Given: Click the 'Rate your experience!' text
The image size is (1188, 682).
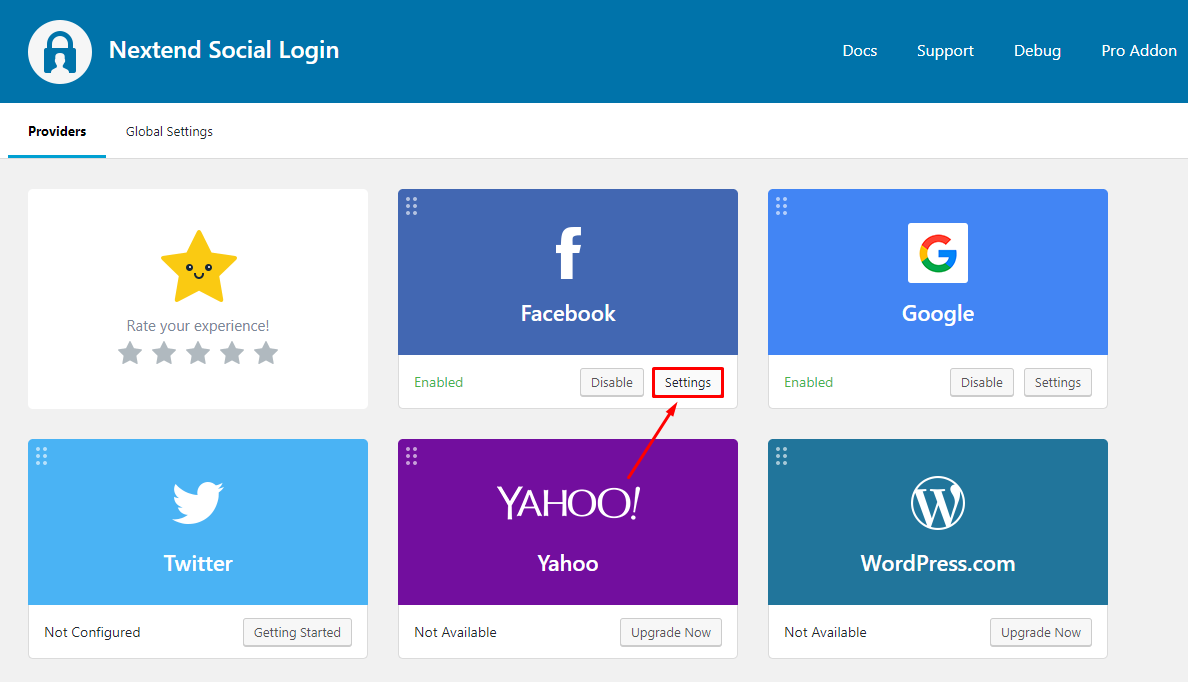Looking at the screenshot, I should click(198, 326).
